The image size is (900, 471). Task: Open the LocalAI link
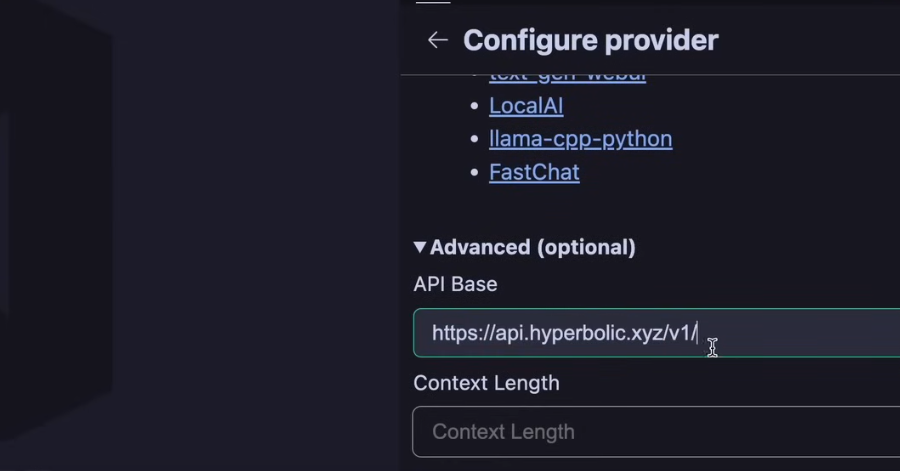point(526,105)
